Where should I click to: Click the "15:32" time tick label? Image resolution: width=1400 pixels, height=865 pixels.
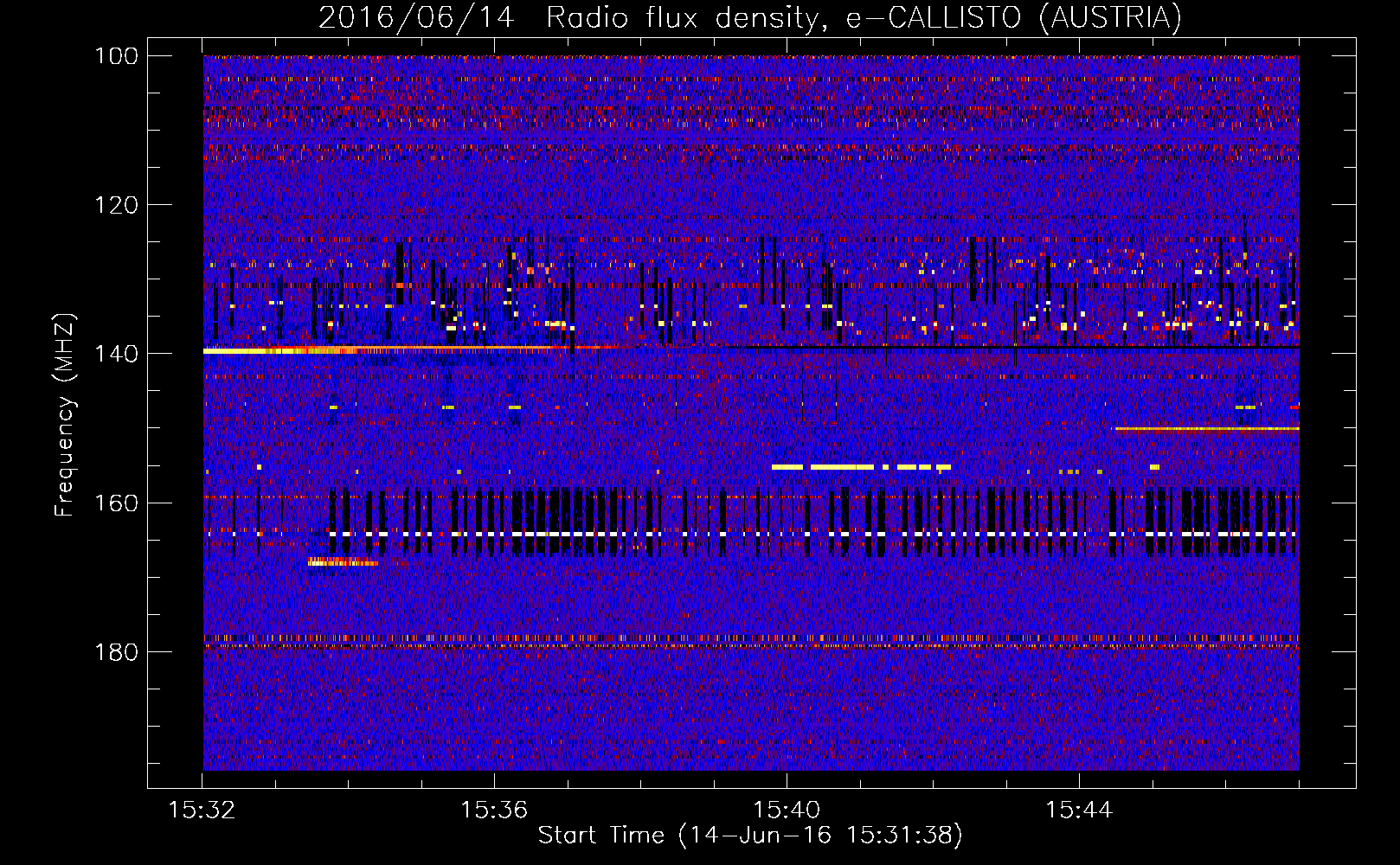coord(202,811)
